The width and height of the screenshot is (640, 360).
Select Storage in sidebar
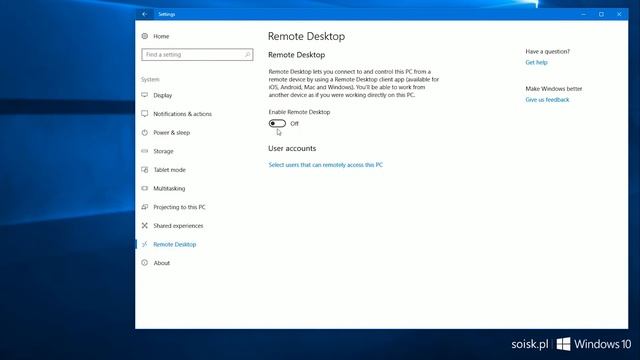tap(163, 151)
